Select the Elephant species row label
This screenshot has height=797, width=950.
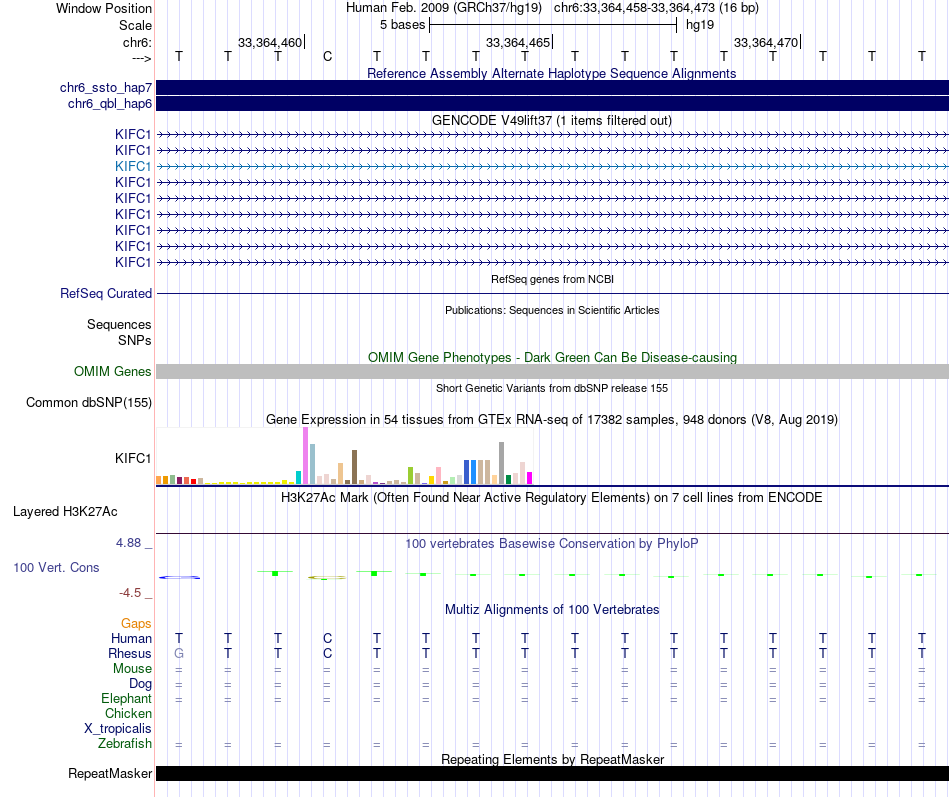click(x=126, y=699)
